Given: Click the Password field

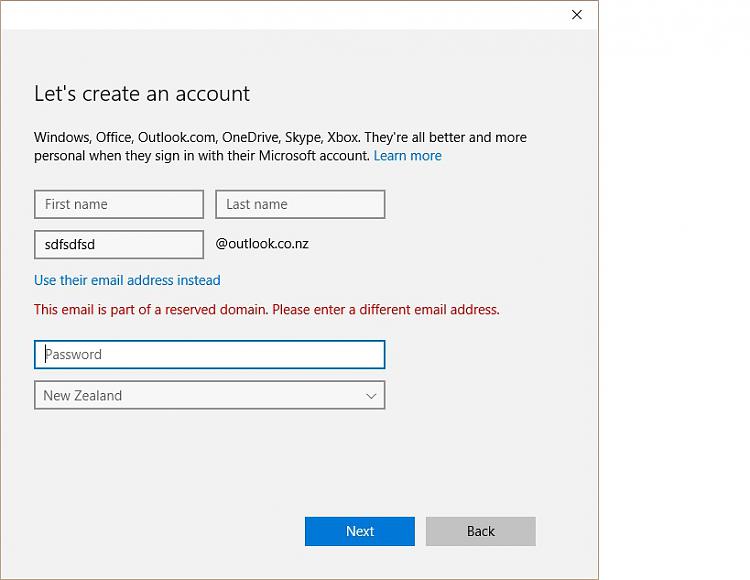Looking at the screenshot, I should point(210,354).
